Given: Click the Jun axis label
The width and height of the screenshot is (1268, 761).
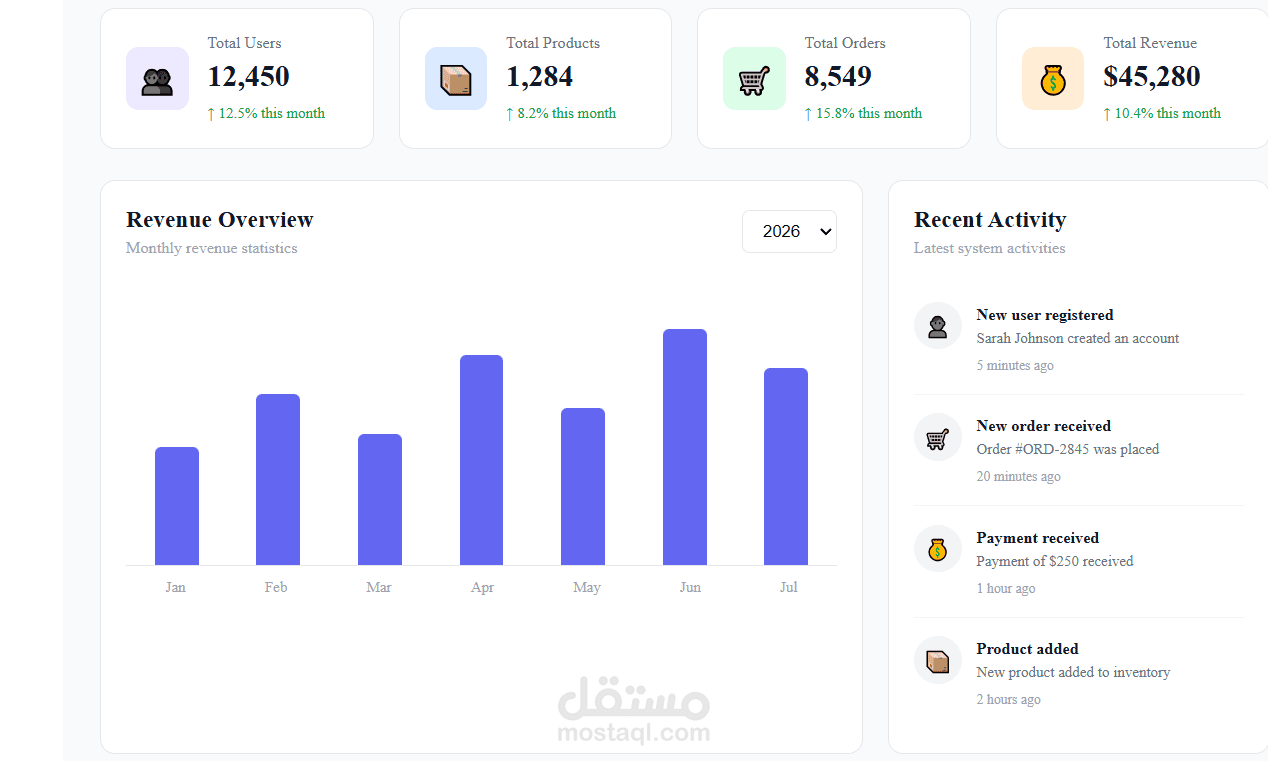Looking at the screenshot, I should (x=690, y=587).
